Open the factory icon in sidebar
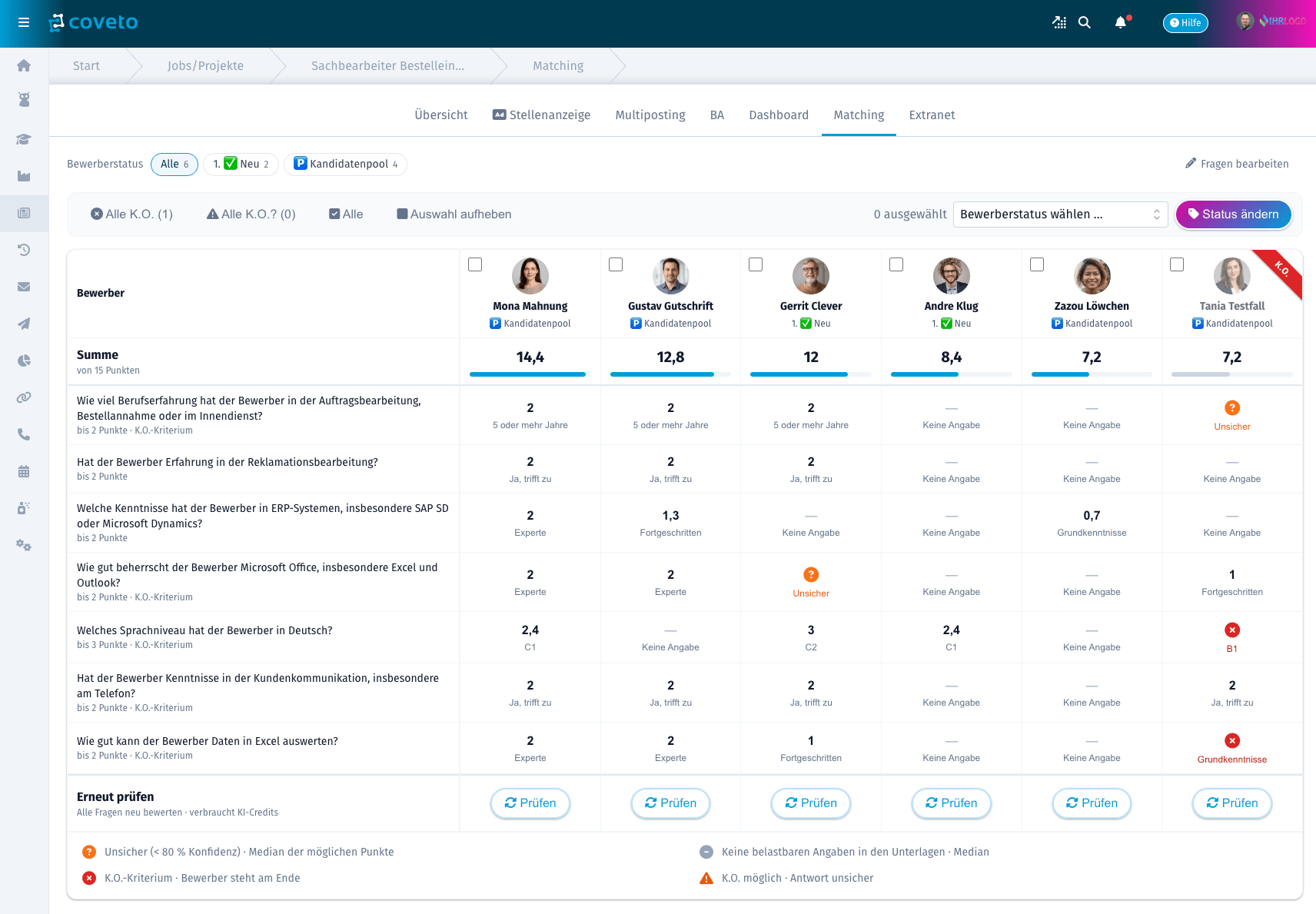 [24, 176]
